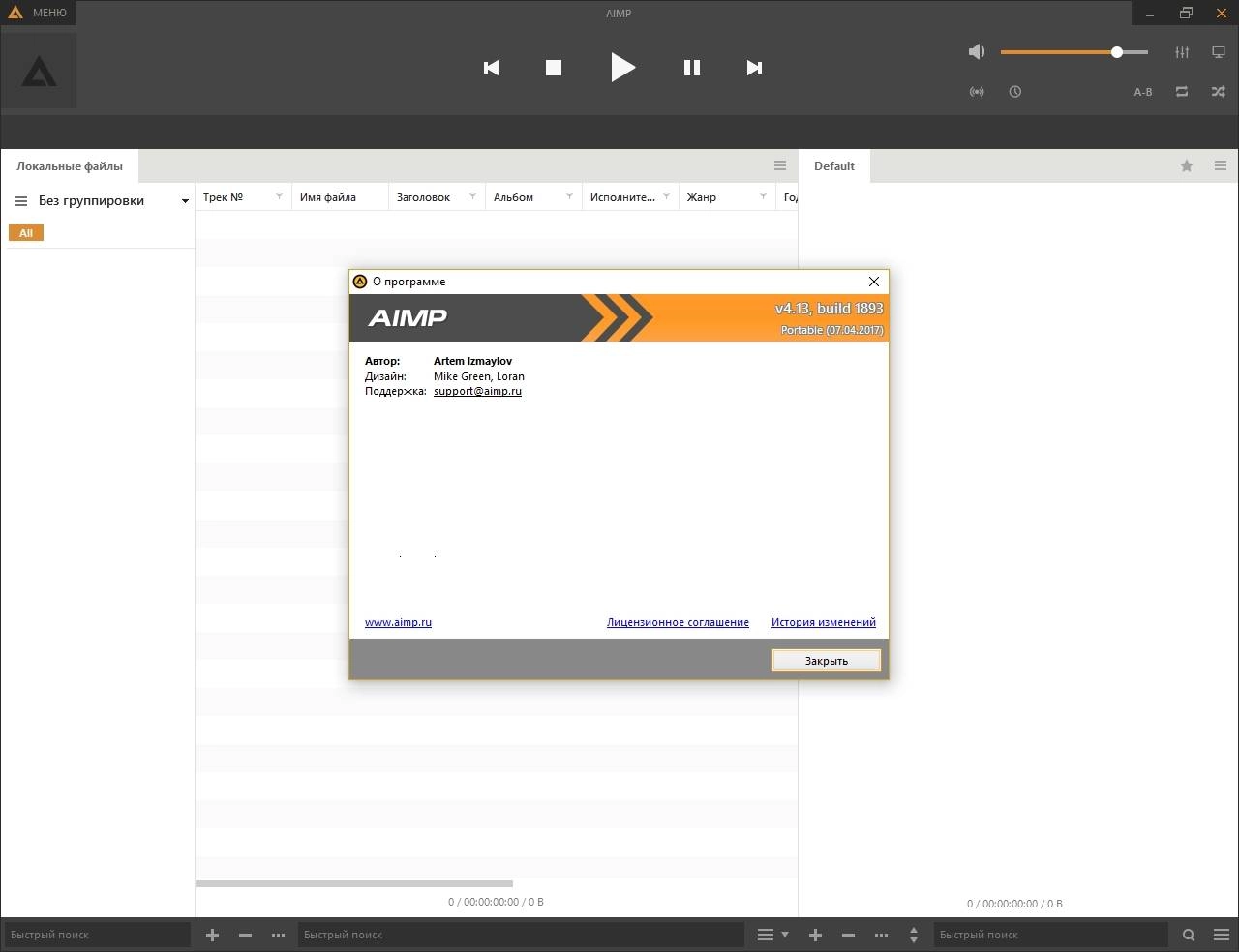This screenshot has width=1239, height=952.
Task: Select the Default playlist tab
Action: [834, 166]
